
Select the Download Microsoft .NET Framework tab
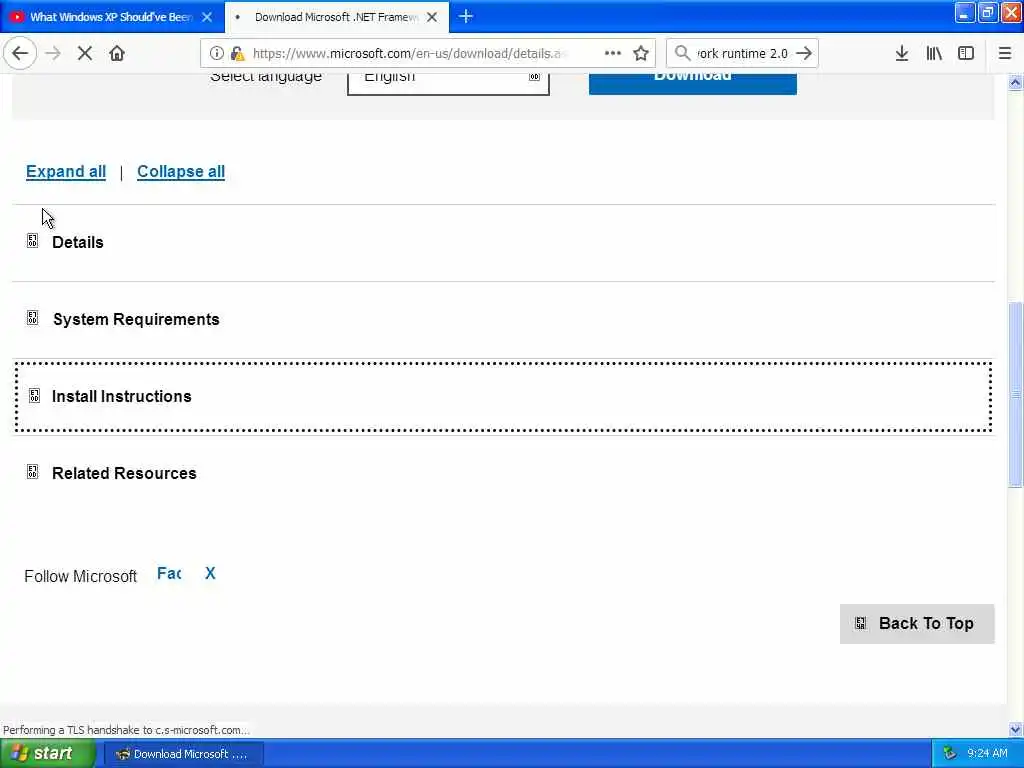click(336, 17)
